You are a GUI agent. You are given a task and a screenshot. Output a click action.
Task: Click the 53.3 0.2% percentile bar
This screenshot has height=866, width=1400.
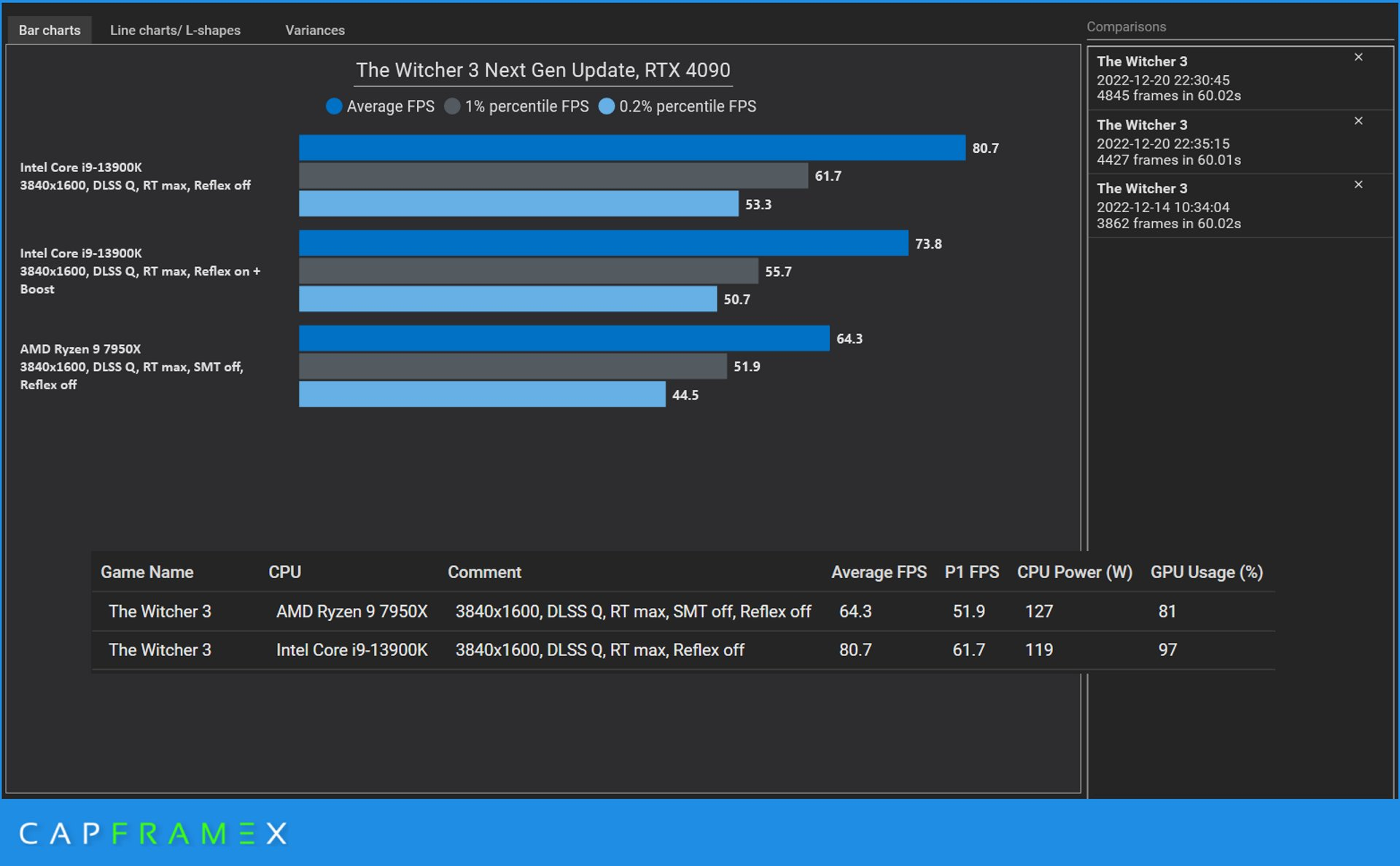coord(518,204)
